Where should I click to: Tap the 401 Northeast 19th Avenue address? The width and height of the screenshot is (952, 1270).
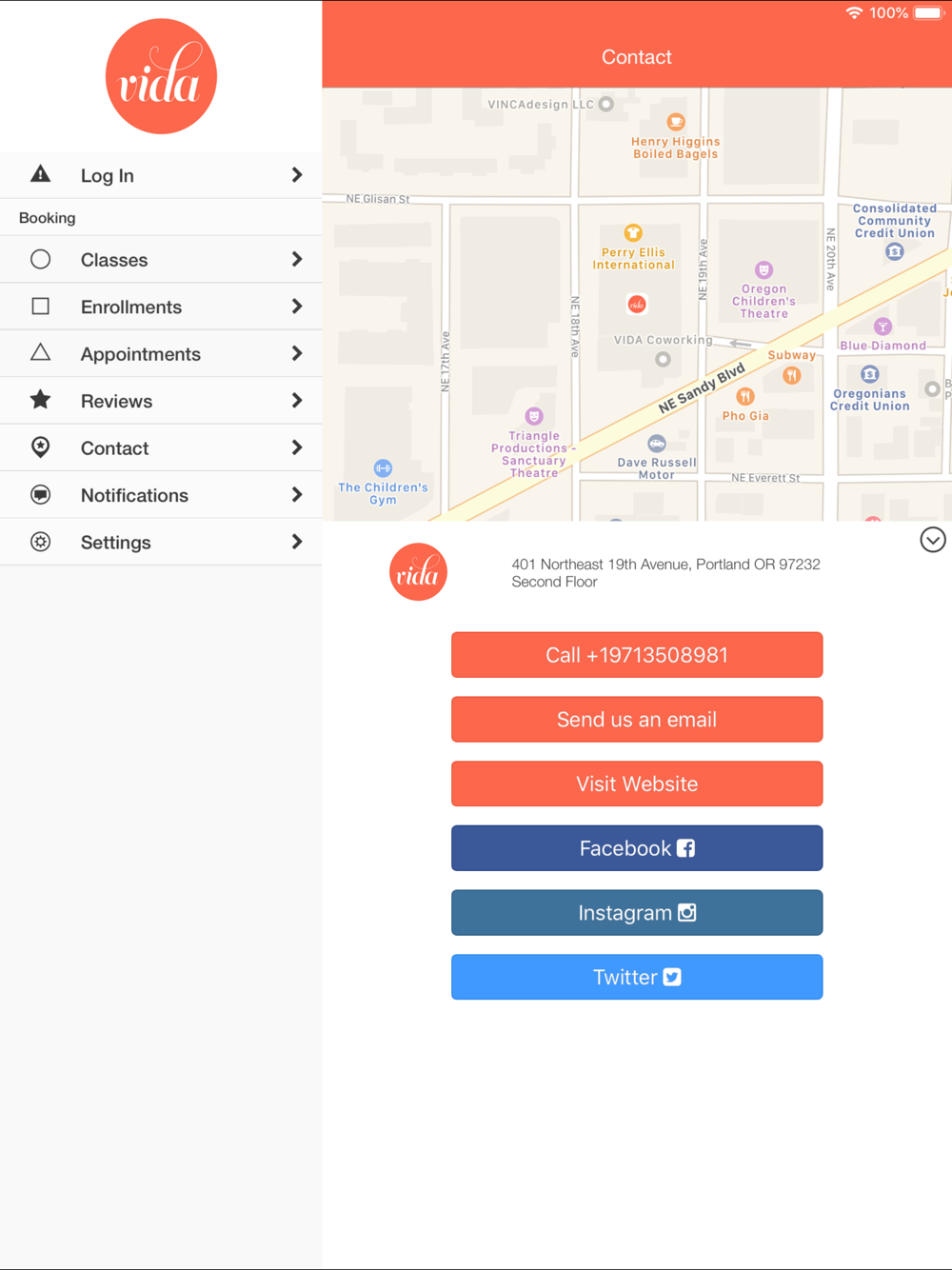coord(665,572)
